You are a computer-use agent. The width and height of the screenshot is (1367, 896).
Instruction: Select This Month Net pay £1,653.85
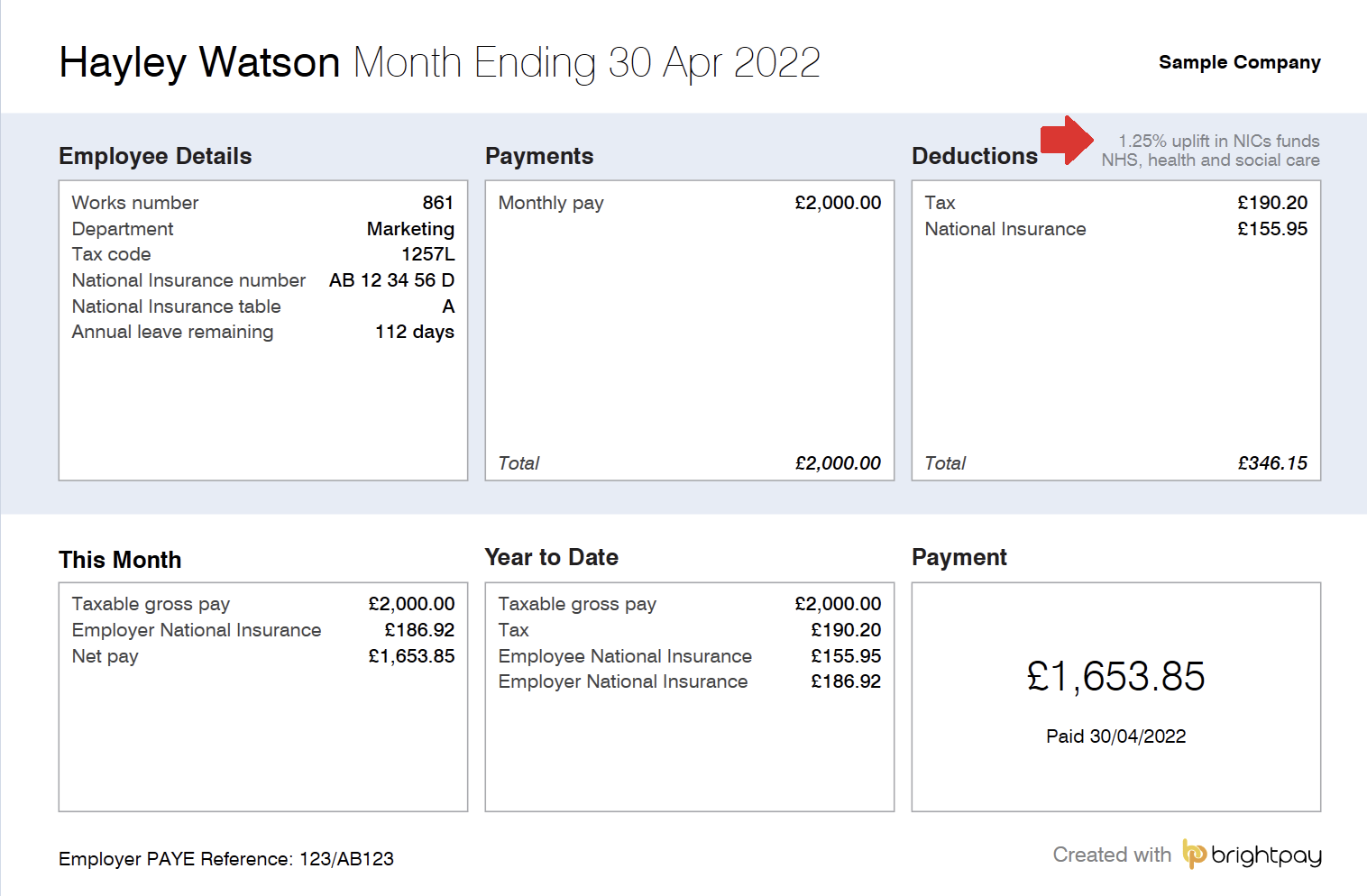[411, 656]
